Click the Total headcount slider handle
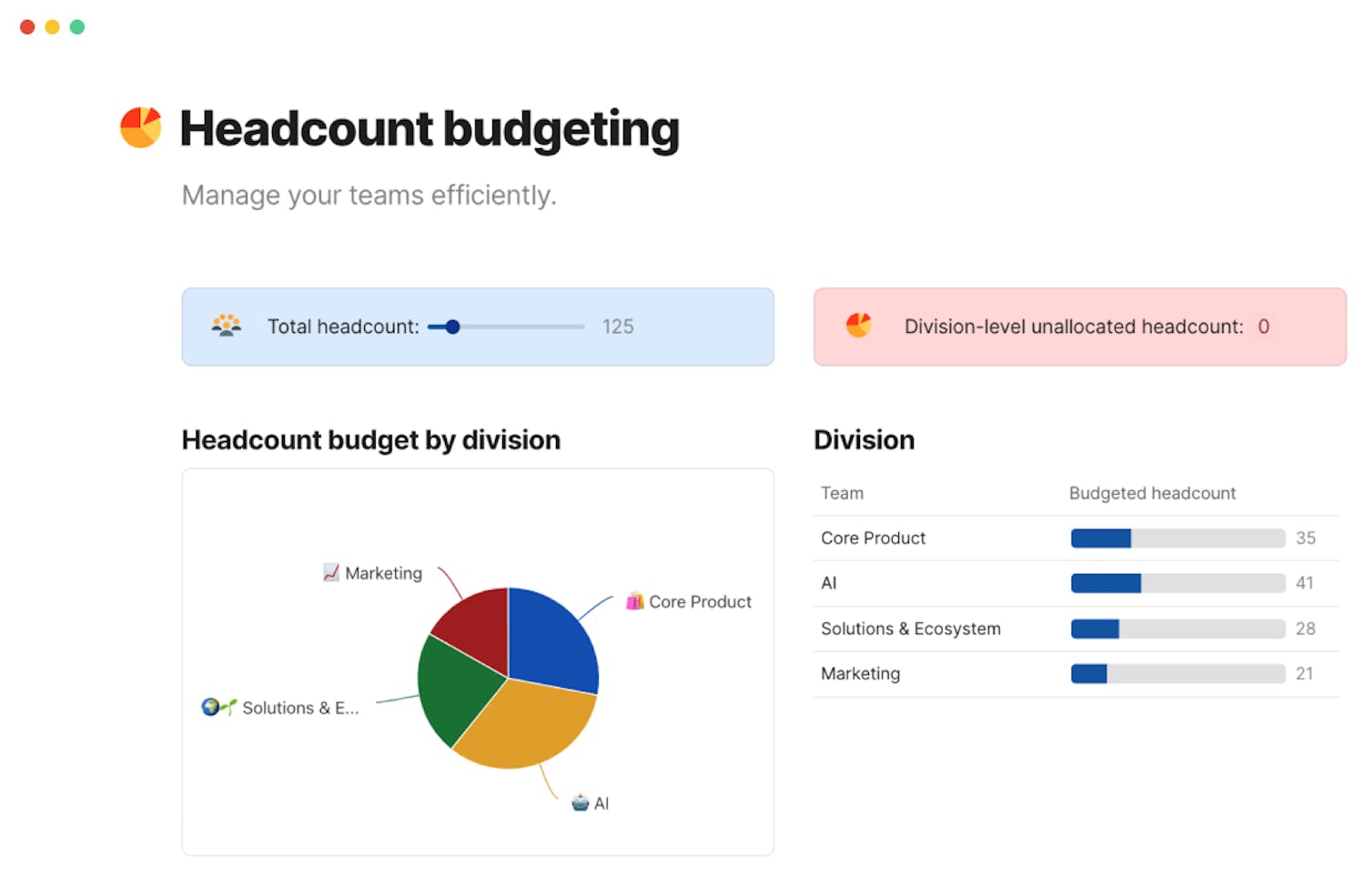Screen dimensions: 1365x896 (x=452, y=327)
